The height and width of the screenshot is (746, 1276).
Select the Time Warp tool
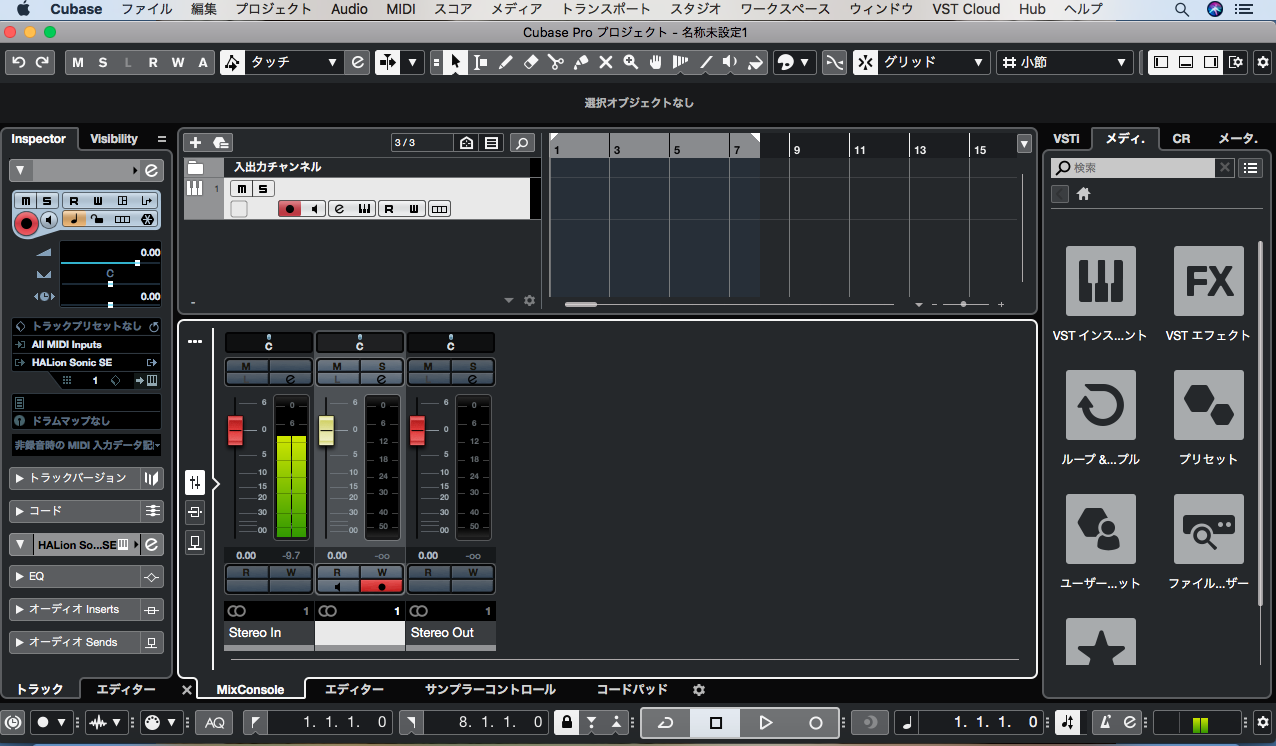click(681, 62)
